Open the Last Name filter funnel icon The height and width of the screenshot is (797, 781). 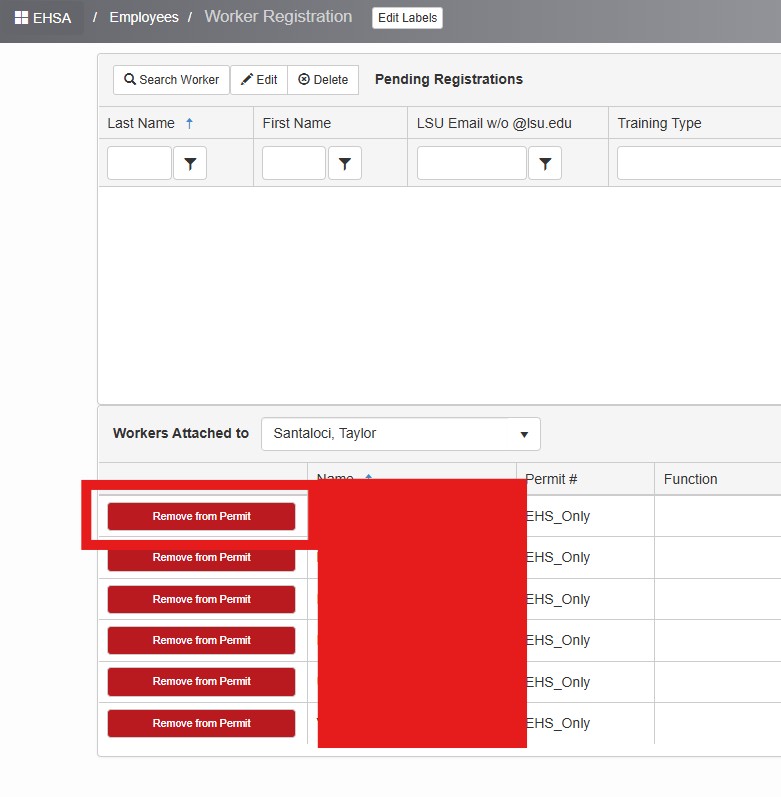190,164
